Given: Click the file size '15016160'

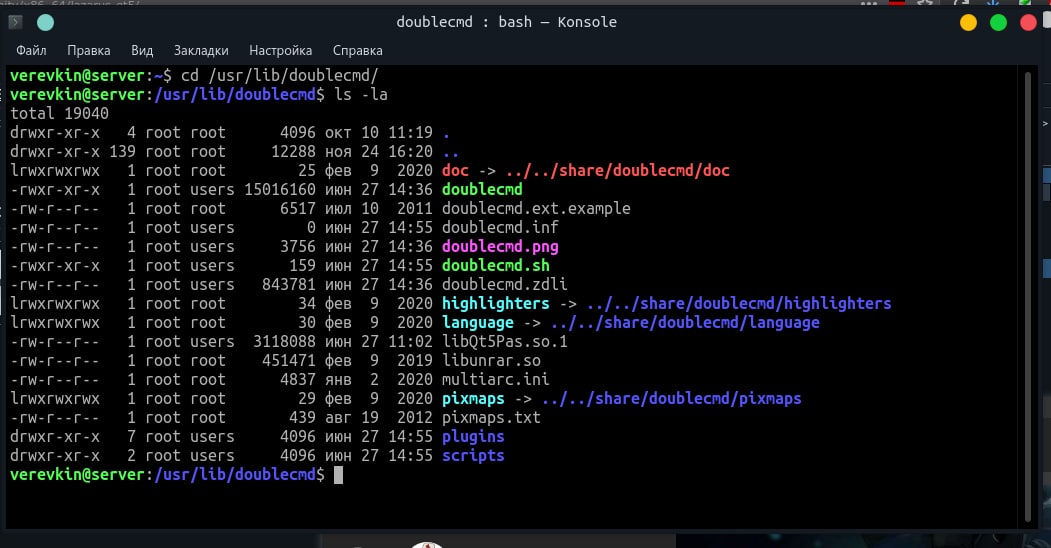Looking at the screenshot, I should point(280,190).
